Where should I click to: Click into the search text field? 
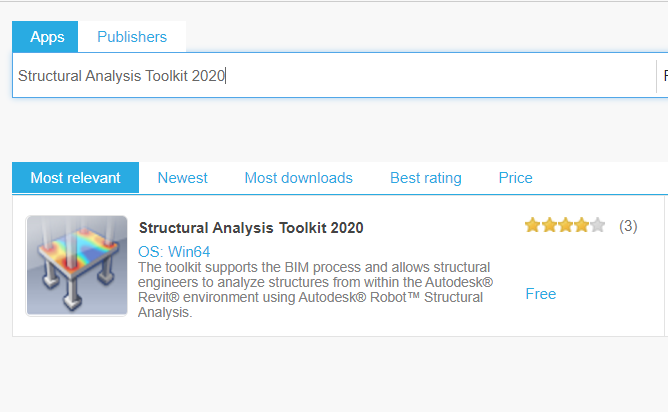click(334, 75)
